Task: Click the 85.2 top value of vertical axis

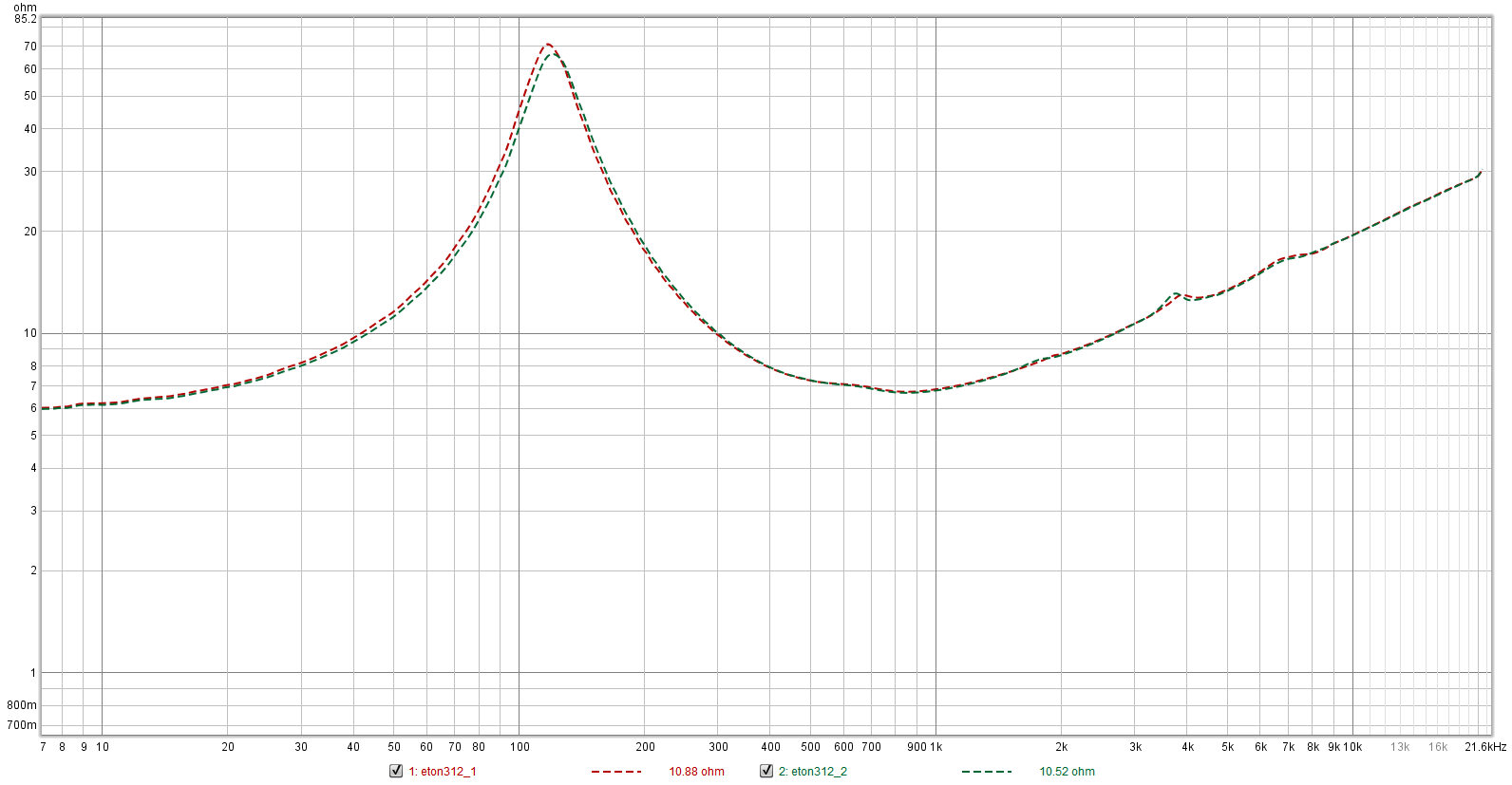Action: click(x=26, y=19)
